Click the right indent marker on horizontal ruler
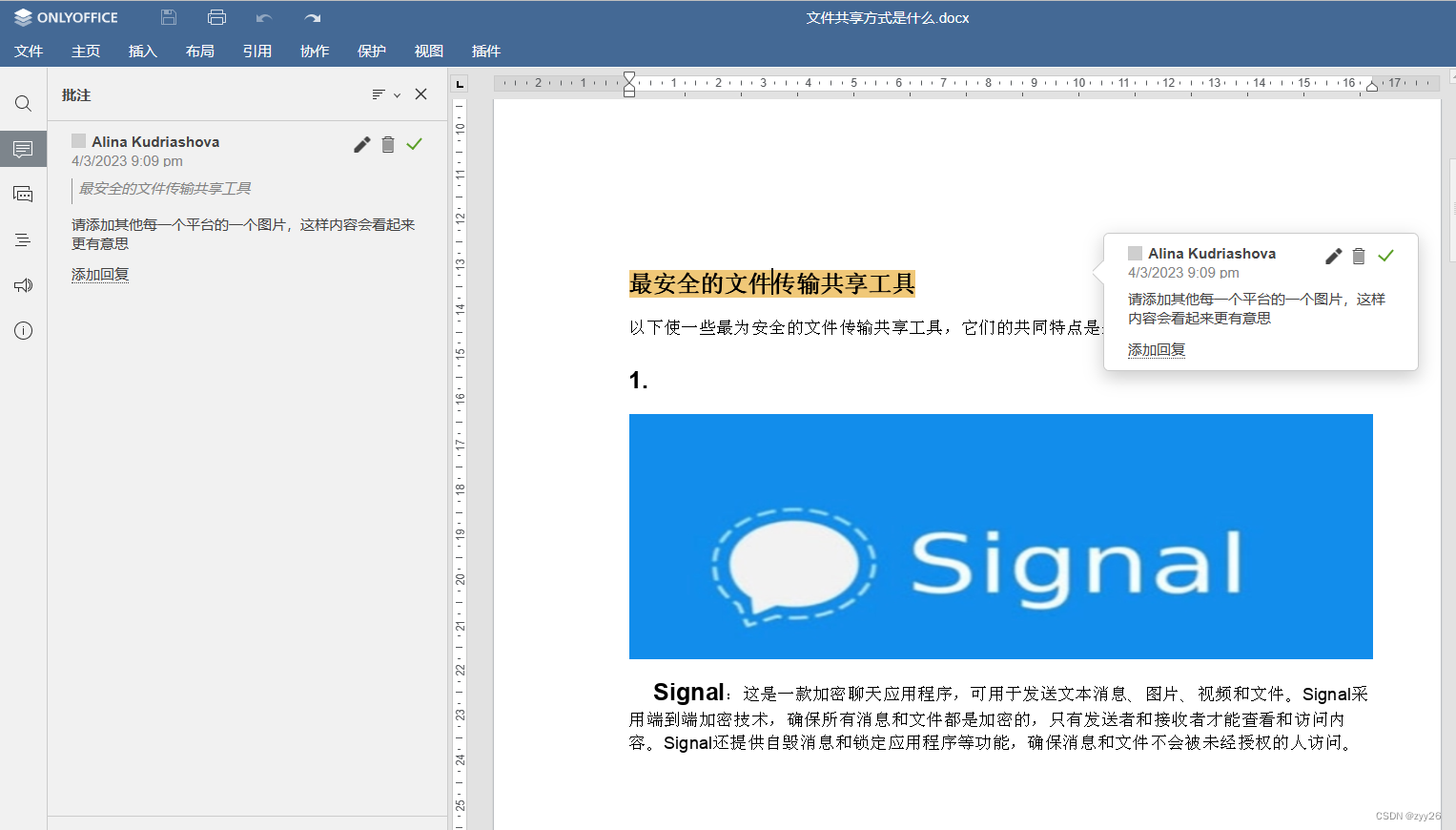This screenshot has height=830, width=1456. [1372, 86]
